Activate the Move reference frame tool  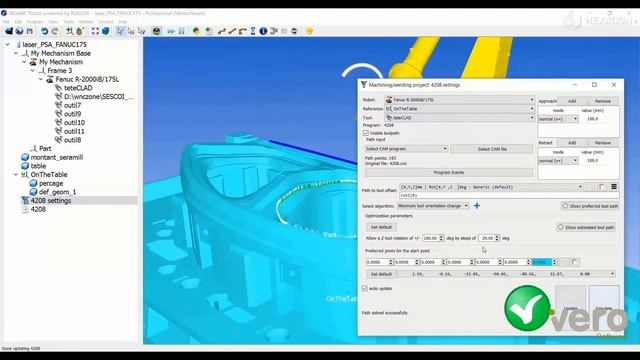click(x=131, y=31)
